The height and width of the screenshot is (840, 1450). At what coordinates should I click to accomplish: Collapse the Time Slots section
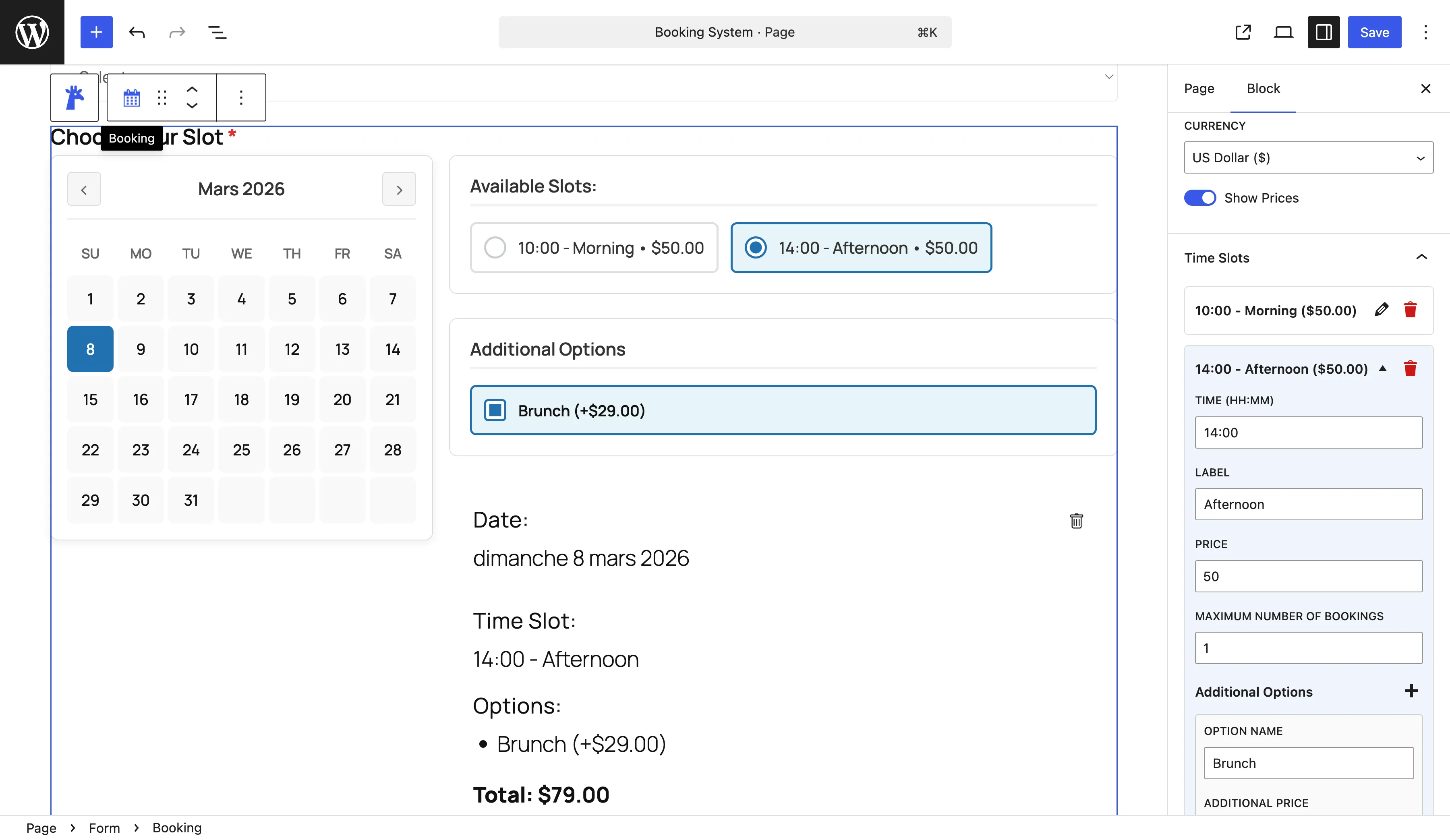pyautogui.click(x=1421, y=257)
